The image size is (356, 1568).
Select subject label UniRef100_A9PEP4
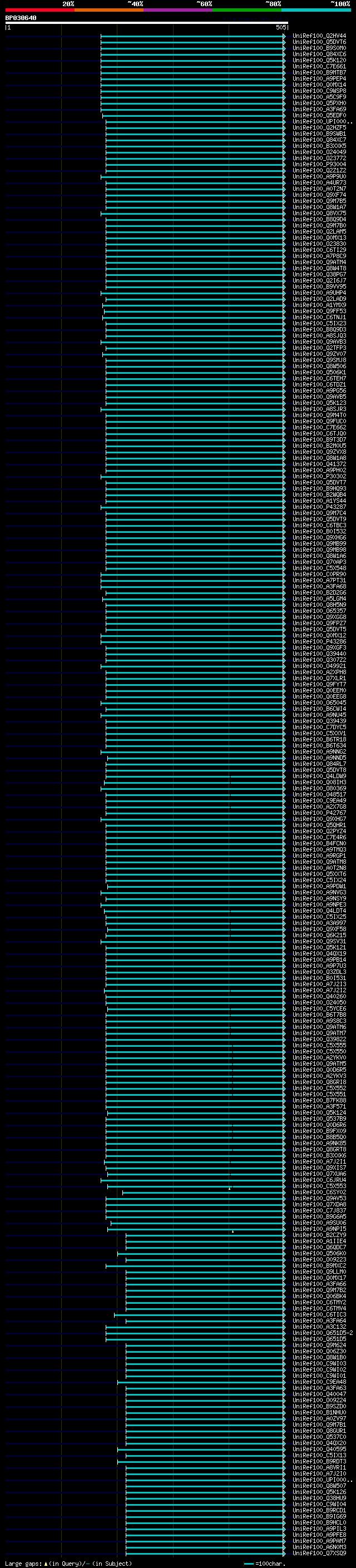319,78
